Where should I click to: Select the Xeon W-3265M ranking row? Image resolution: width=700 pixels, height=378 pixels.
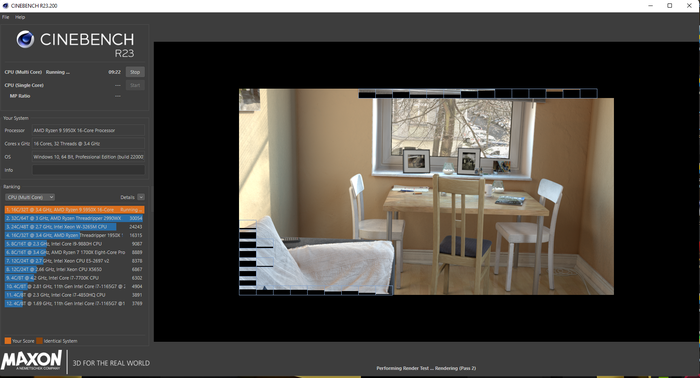tap(74, 227)
